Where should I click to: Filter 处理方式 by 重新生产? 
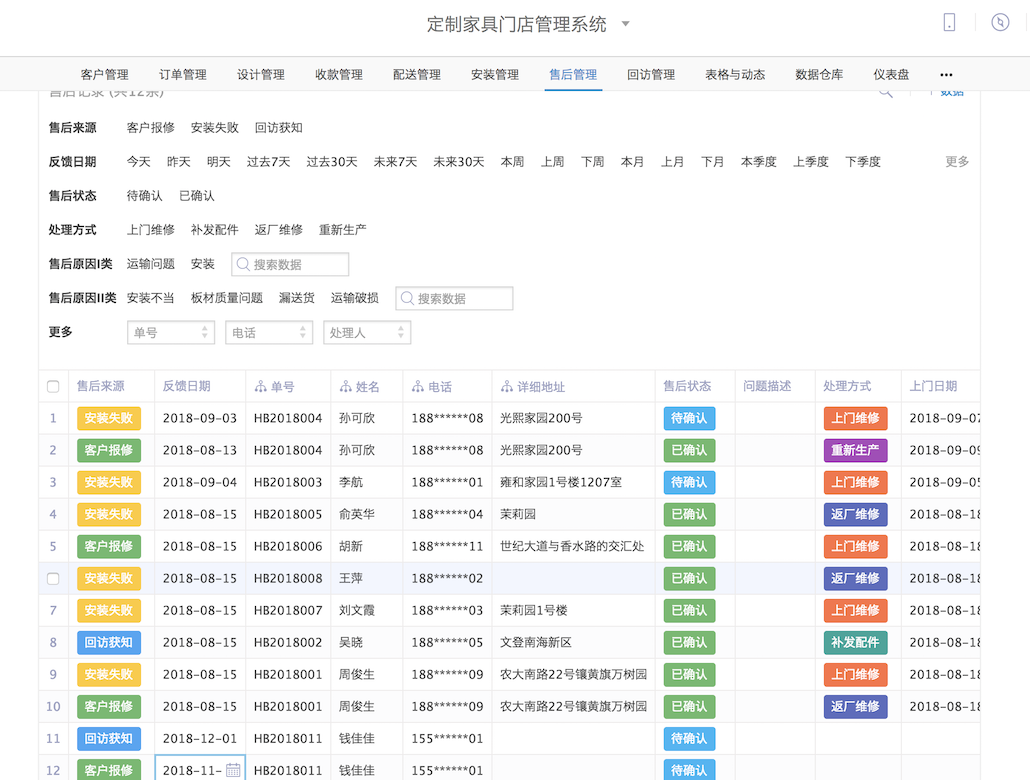click(343, 230)
